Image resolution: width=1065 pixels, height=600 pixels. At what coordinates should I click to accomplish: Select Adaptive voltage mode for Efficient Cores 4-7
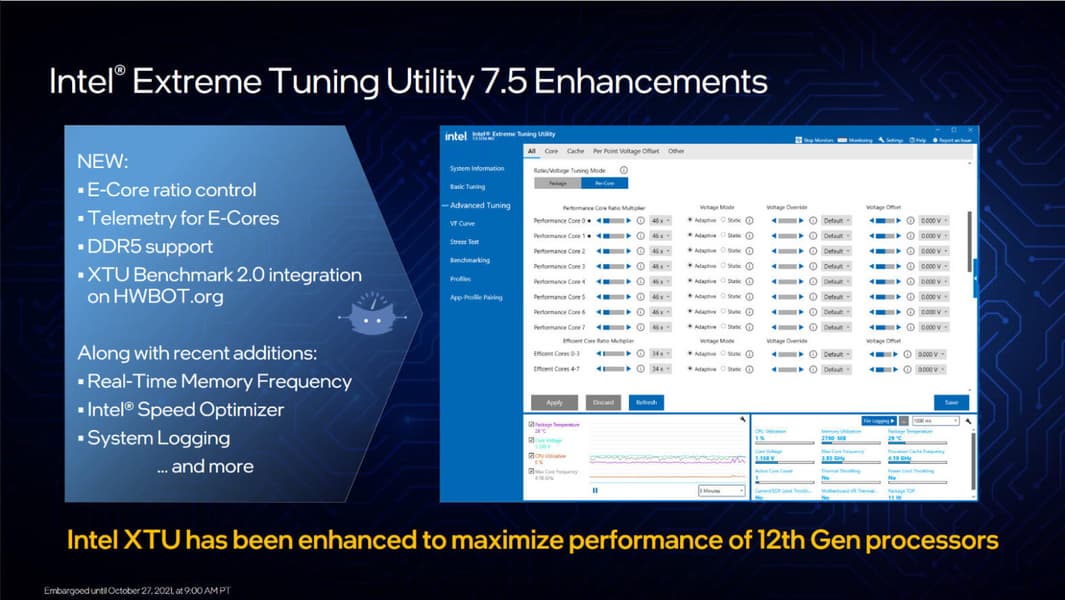click(690, 369)
